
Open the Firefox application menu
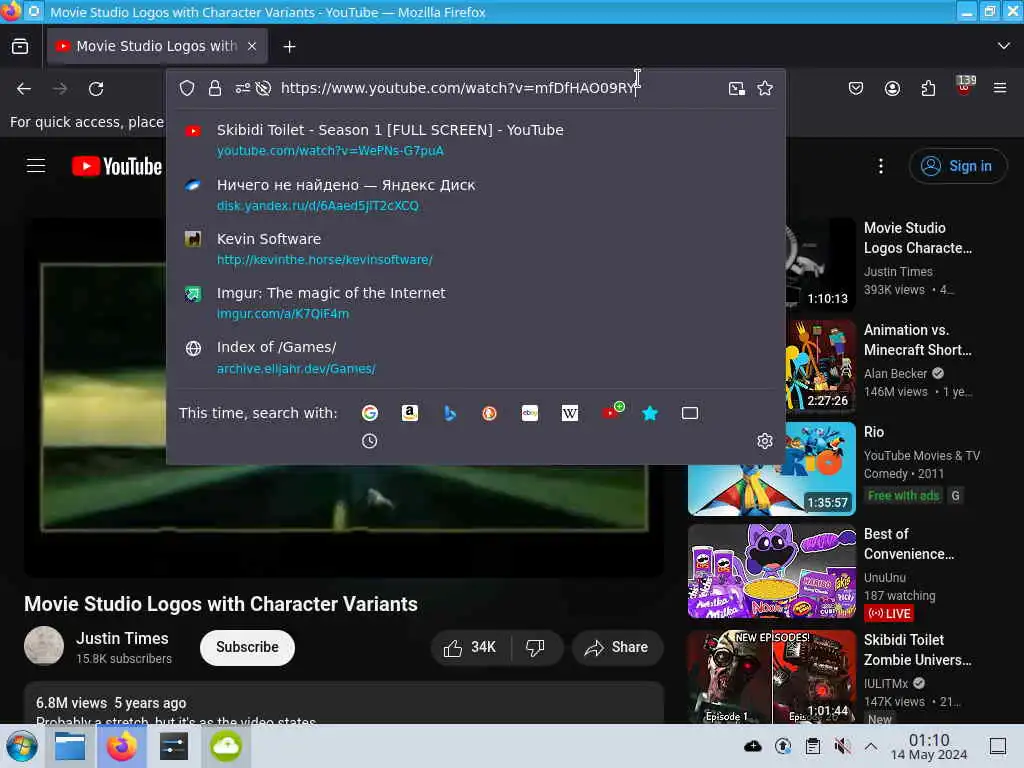pyautogui.click(x=1000, y=88)
